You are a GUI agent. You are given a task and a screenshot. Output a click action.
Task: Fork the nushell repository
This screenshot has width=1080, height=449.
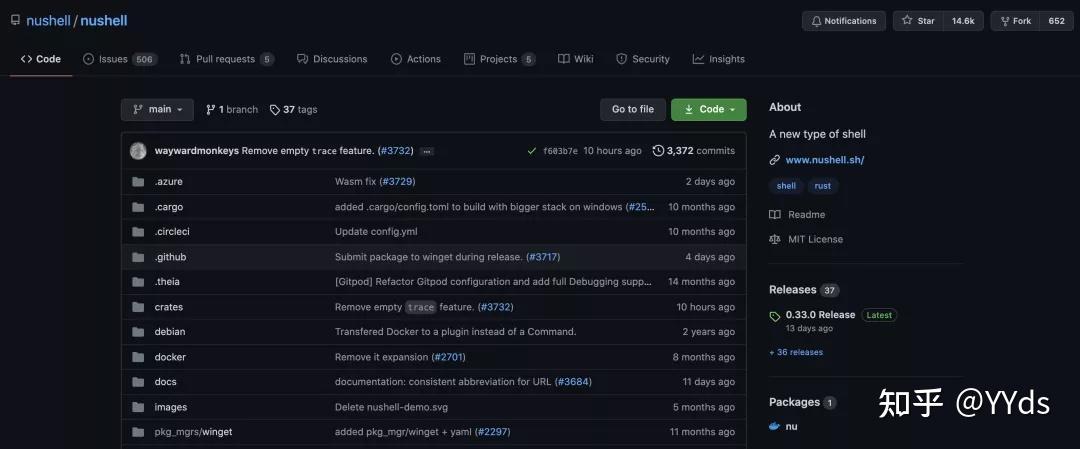(1014, 21)
